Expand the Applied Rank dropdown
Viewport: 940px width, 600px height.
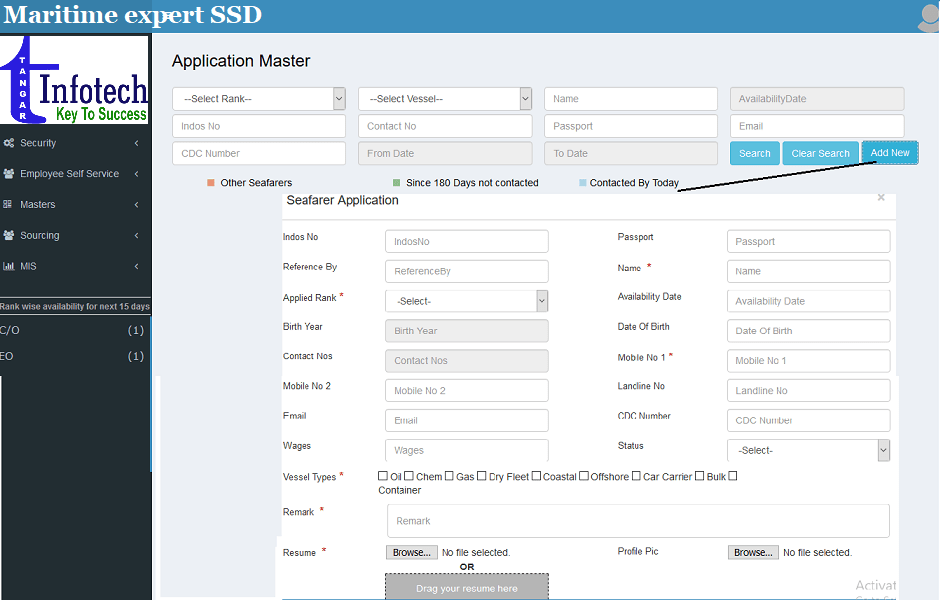click(466, 301)
